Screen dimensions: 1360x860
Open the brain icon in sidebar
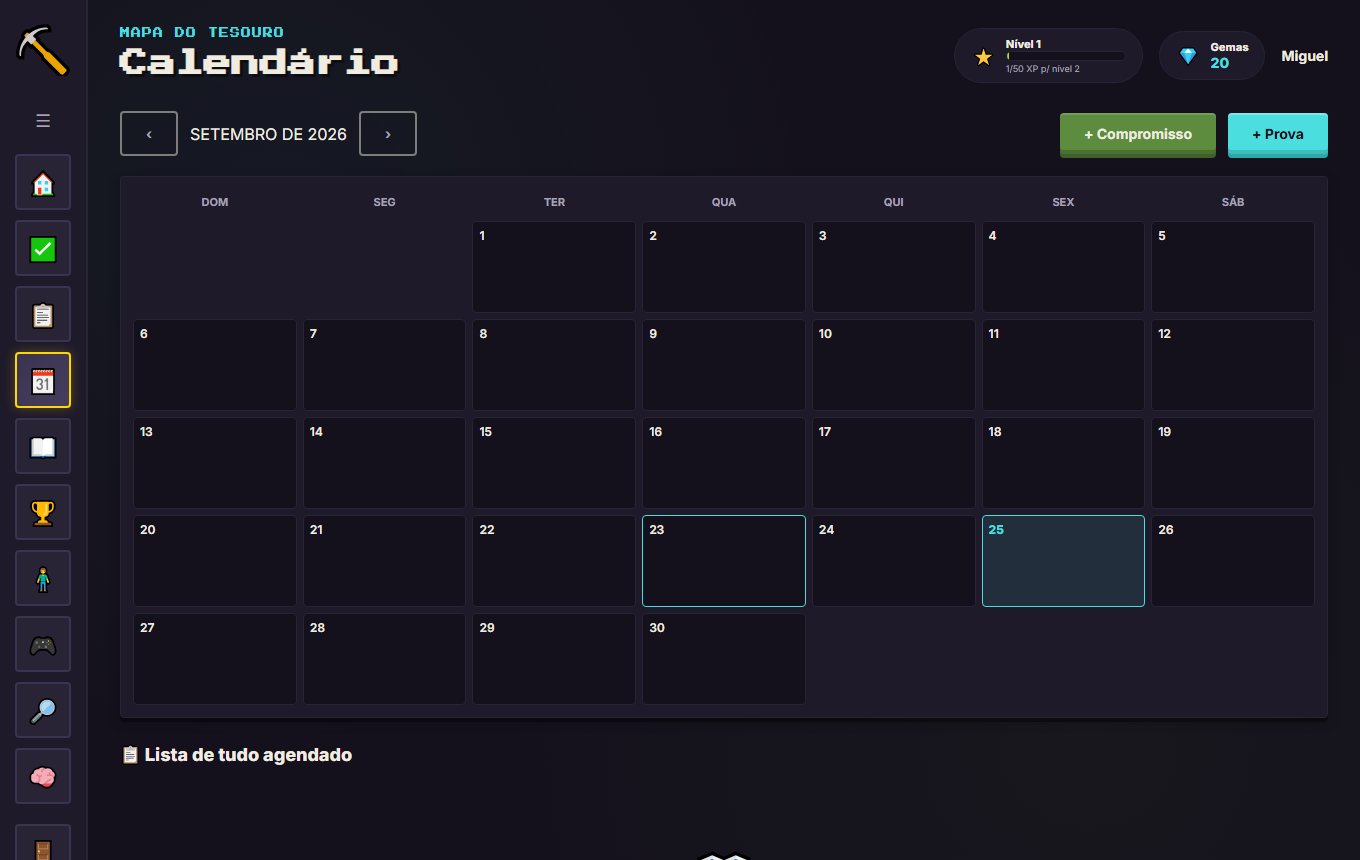click(43, 777)
